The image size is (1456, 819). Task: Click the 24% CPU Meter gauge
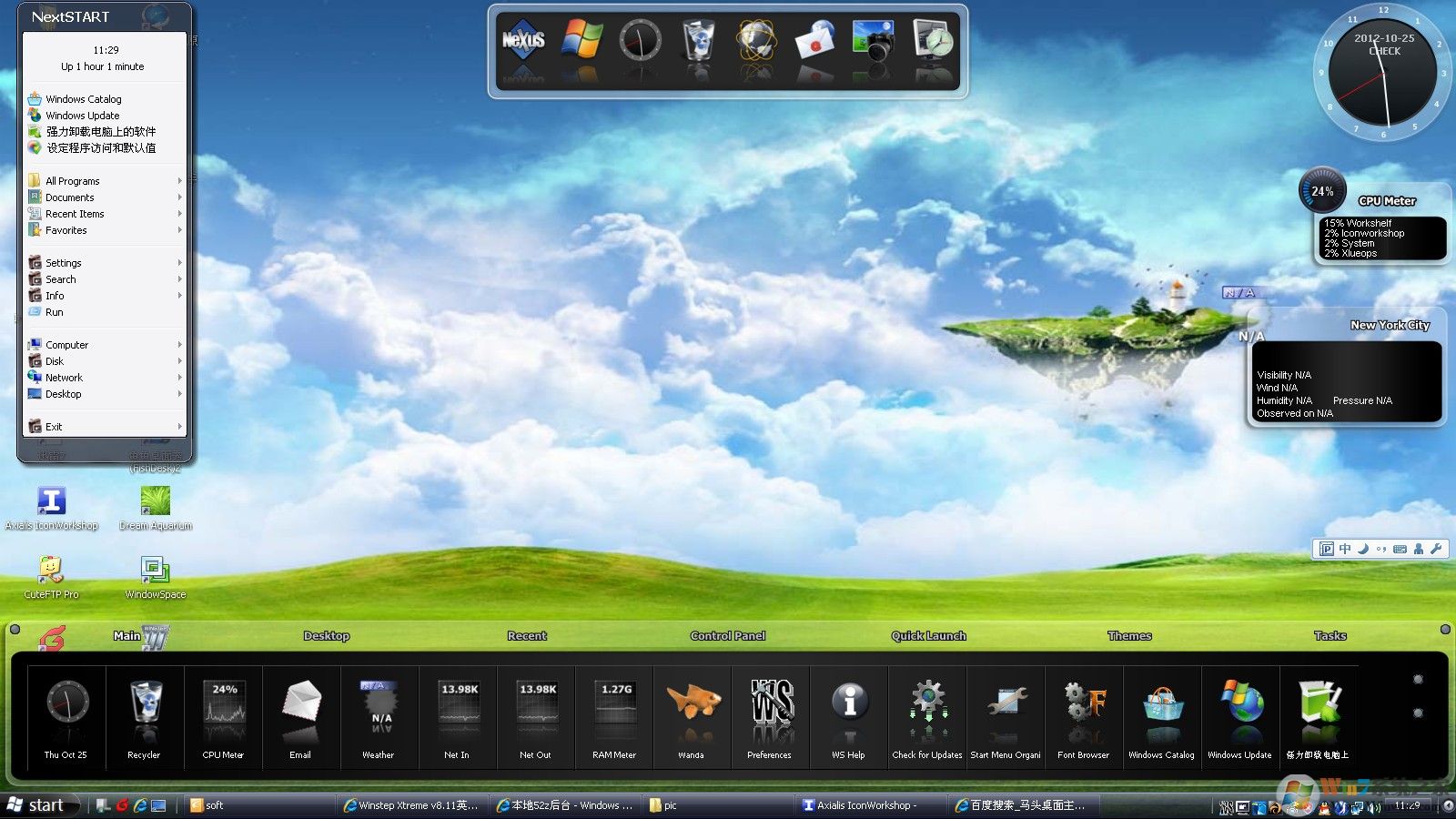click(x=1322, y=189)
